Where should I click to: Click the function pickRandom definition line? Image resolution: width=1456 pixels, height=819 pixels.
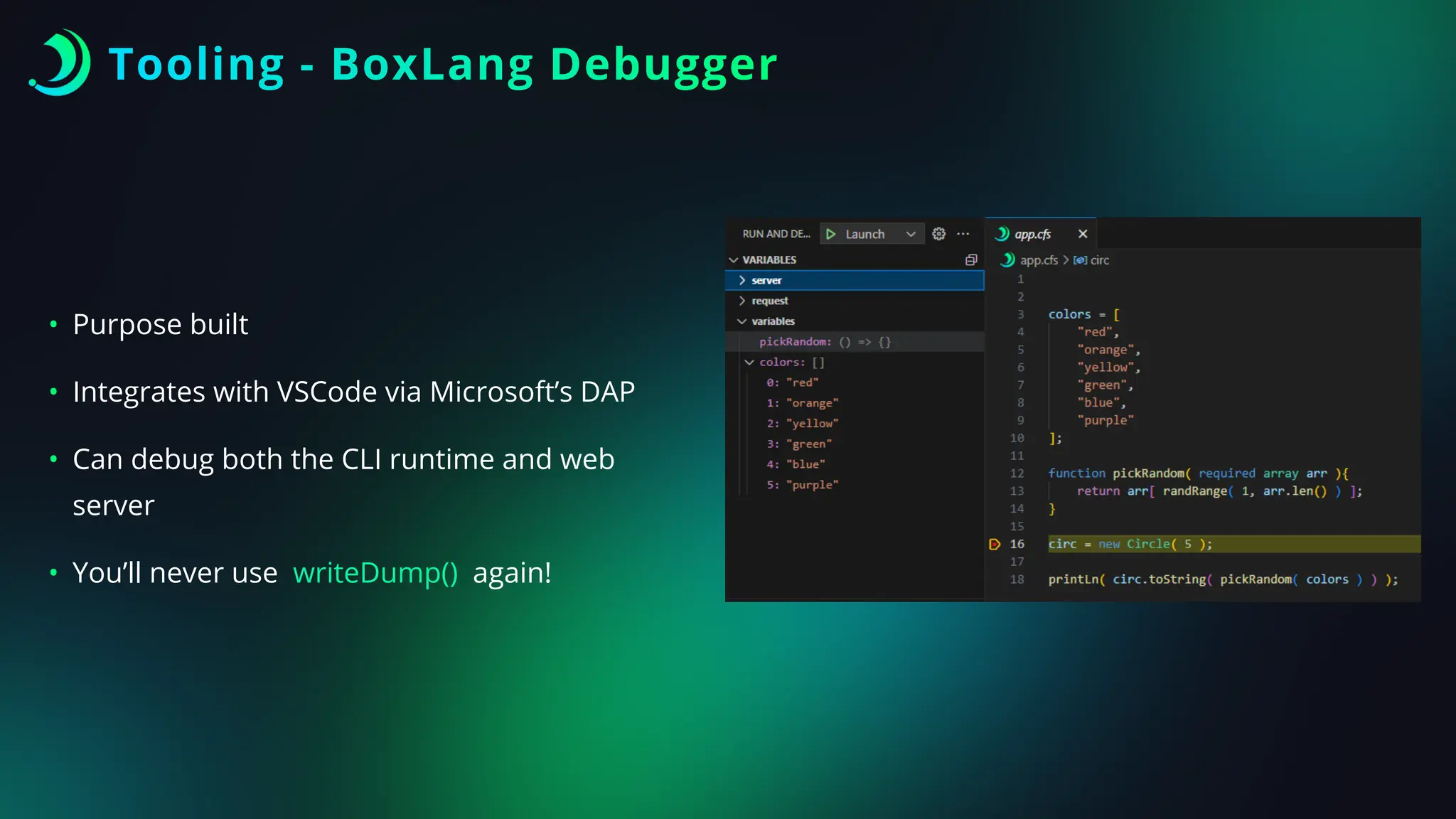coord(1198,473)
